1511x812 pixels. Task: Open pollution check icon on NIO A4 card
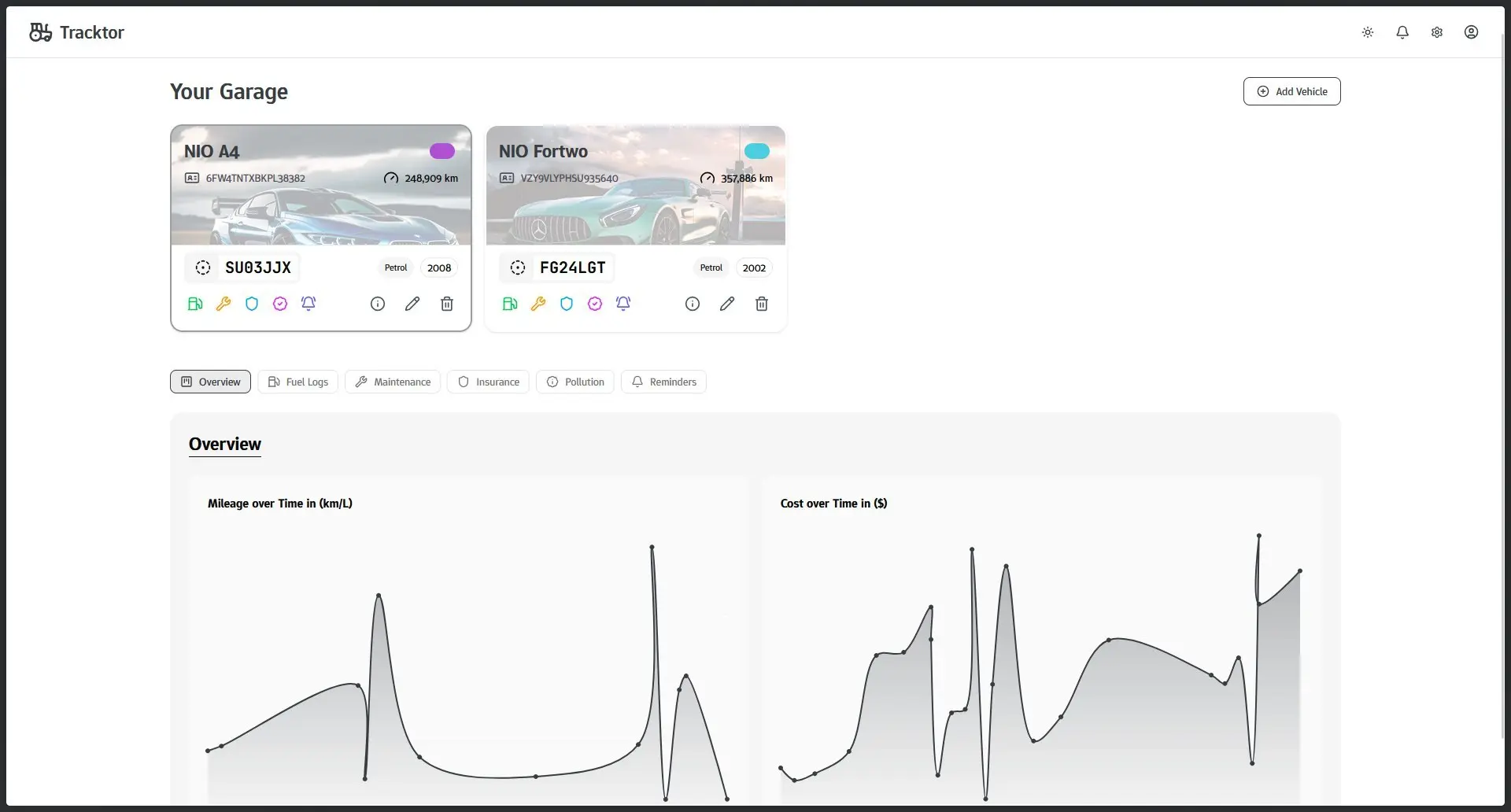click(280, 304)
